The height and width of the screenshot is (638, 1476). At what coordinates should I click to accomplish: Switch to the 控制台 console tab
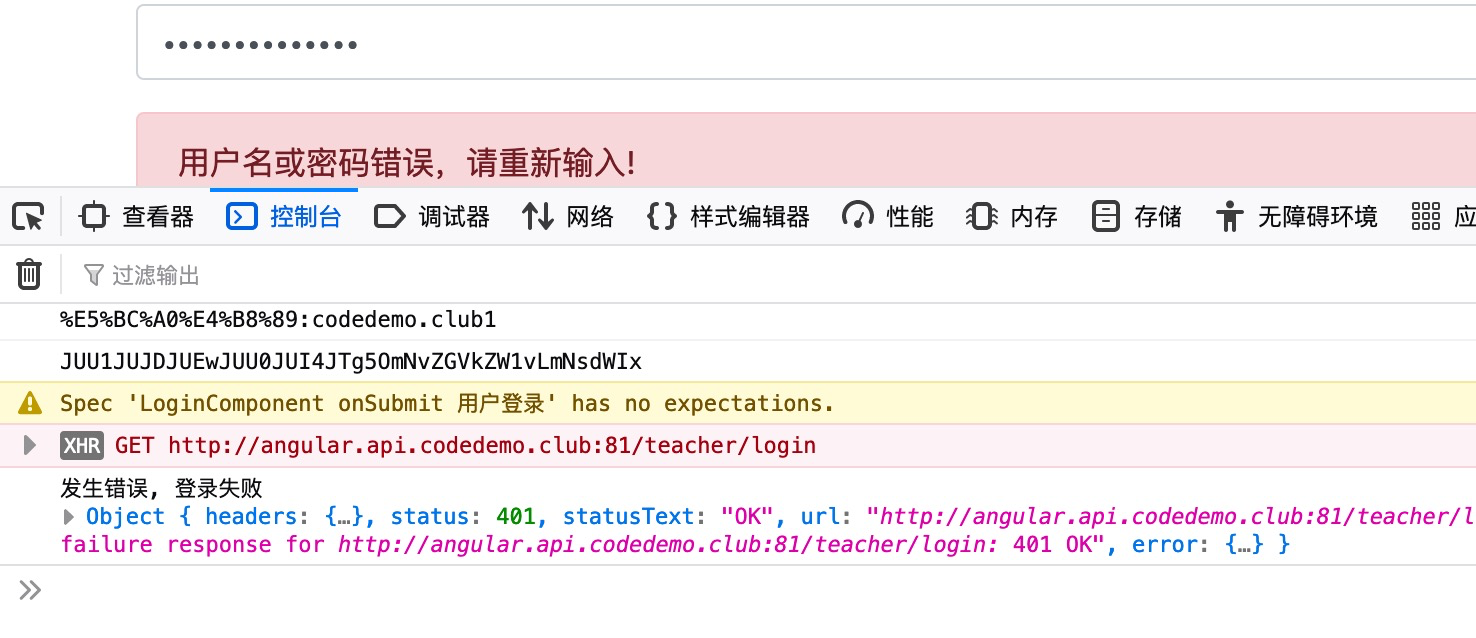click(x=284, y=216)
